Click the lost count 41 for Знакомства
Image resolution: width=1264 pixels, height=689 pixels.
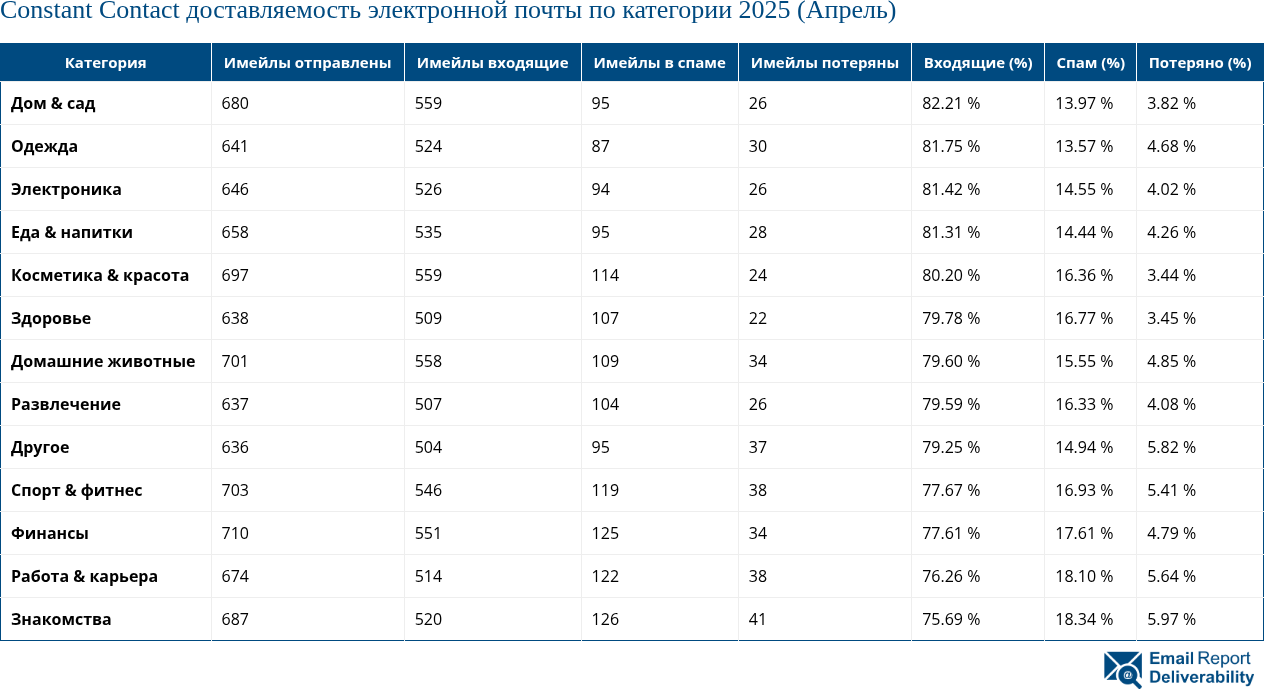pos(758,619)
